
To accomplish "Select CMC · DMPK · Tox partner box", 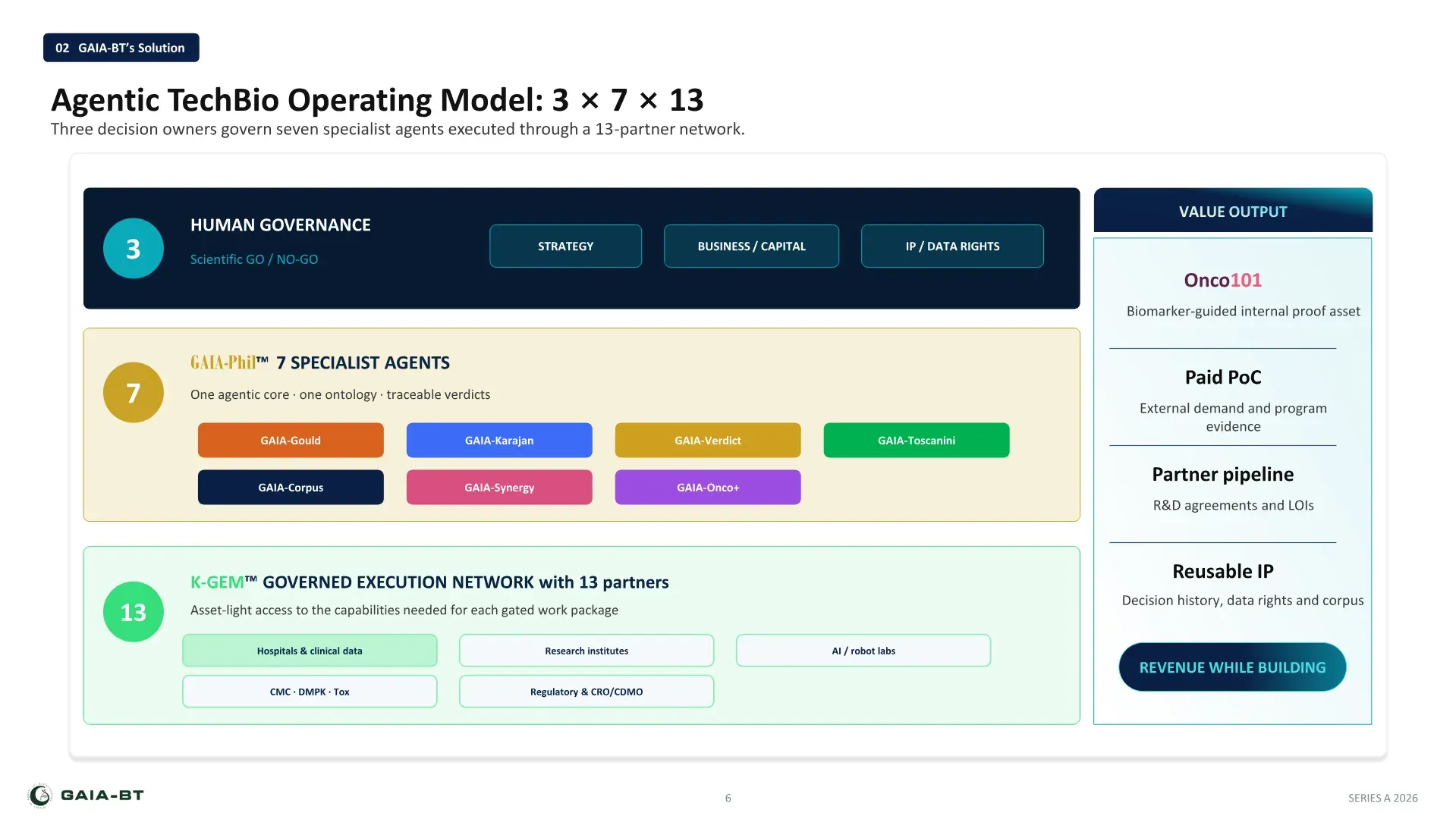I will (310, 692).
